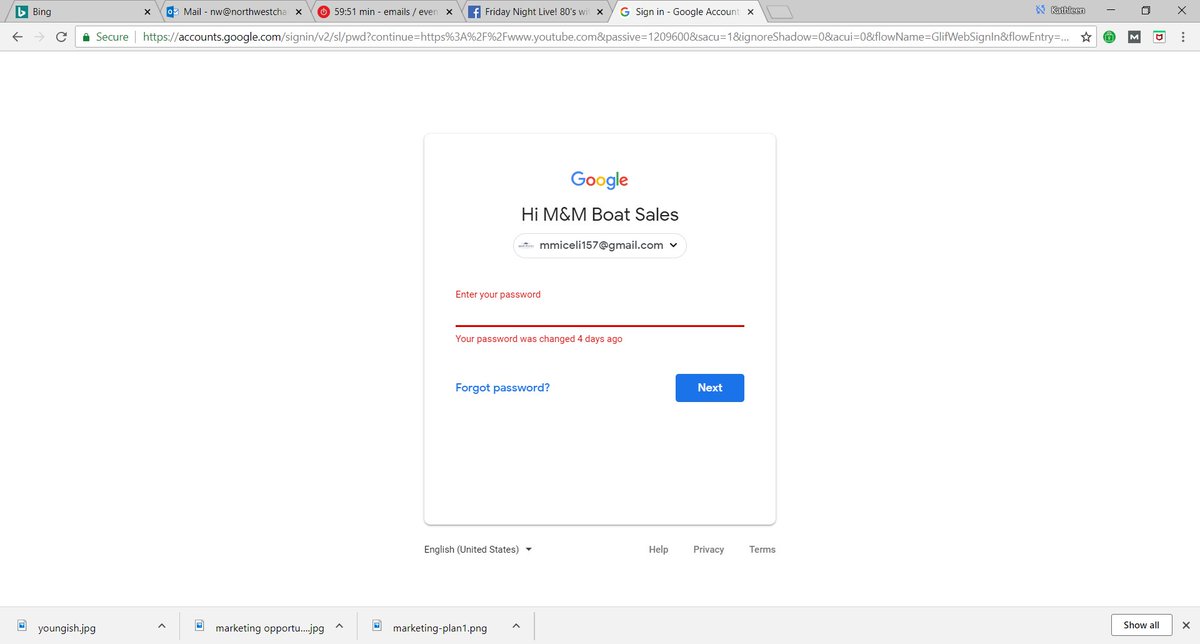Open the English (United States) language dropdown
Screen dimensions: 1200x644
pos(478,549)
